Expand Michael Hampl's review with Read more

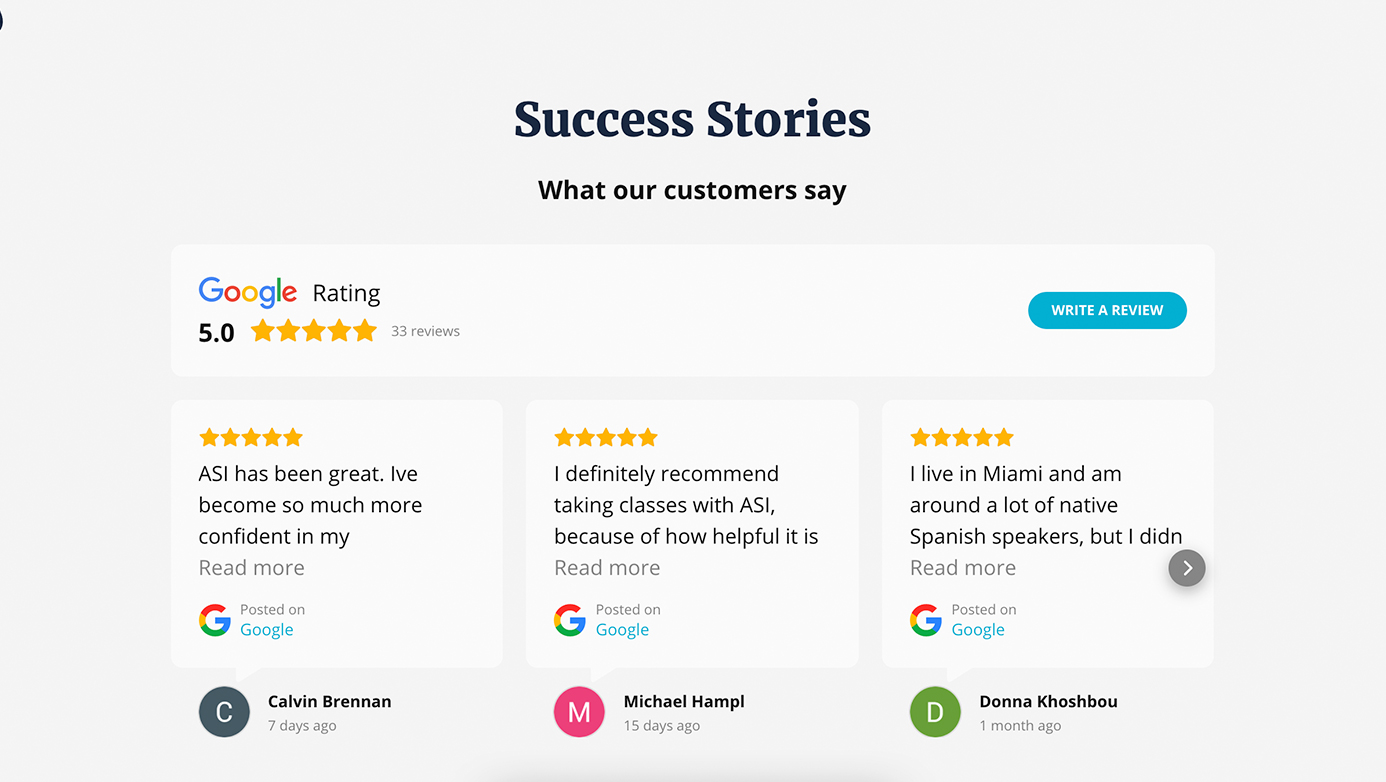(607, 568)
